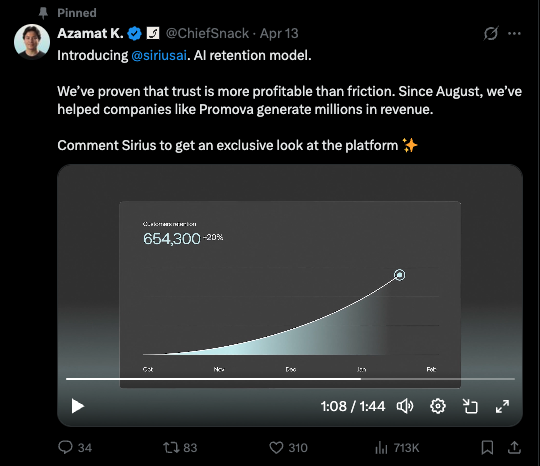Play the video in the tweet
Screen dimensions: 540x466
click(78, 406)
